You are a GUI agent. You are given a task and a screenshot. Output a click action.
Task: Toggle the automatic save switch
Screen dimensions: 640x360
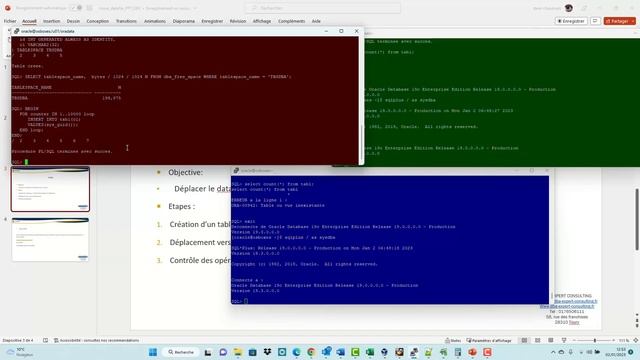[76, 8]
